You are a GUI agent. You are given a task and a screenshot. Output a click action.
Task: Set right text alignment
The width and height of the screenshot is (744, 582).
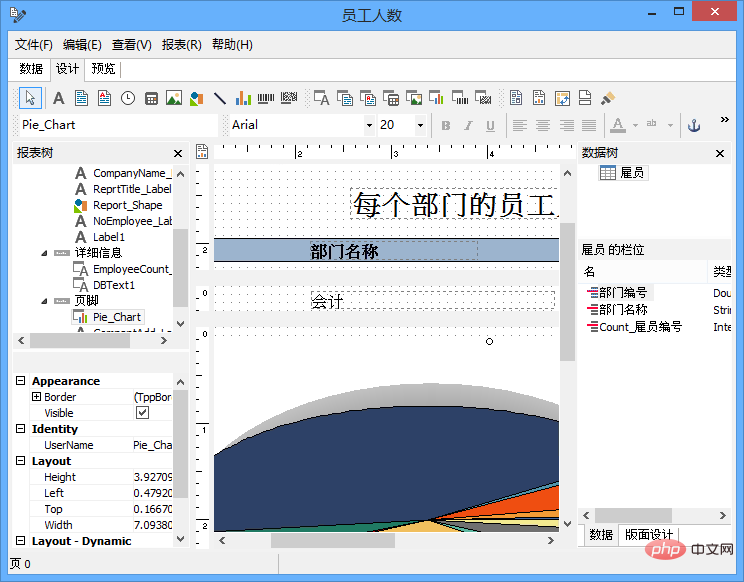(566, 125)
